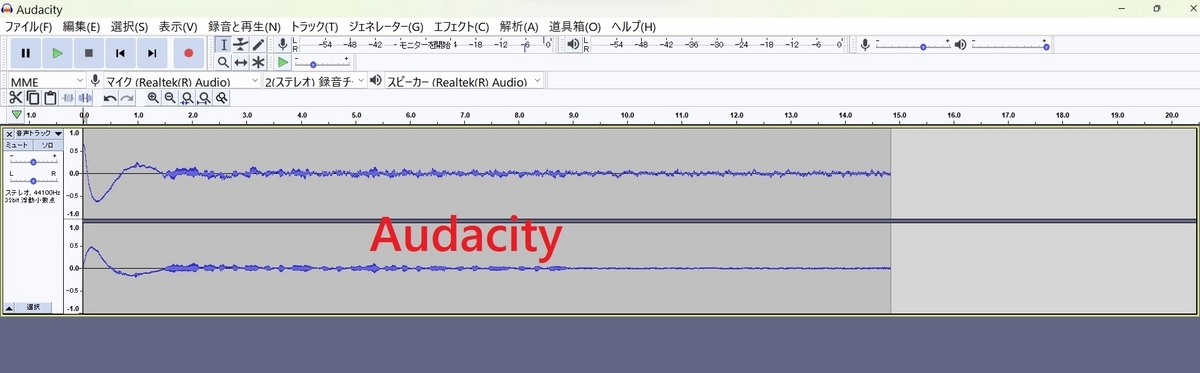Open the トラック(T) menu
This screenshot has height=373, width=1200.
(x=314, y=26)
